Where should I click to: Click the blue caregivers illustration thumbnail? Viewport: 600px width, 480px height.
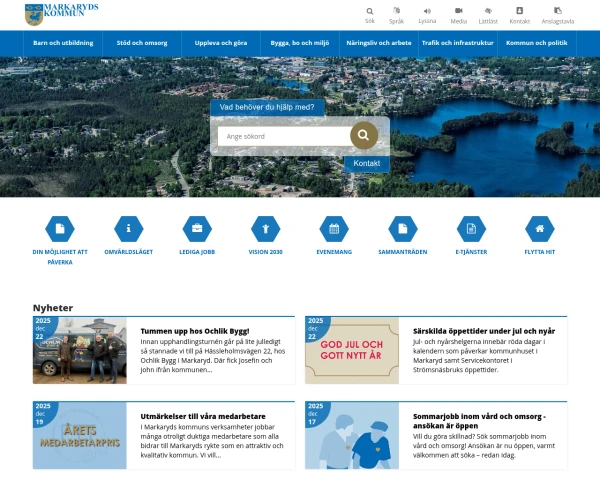coord(352,436)
